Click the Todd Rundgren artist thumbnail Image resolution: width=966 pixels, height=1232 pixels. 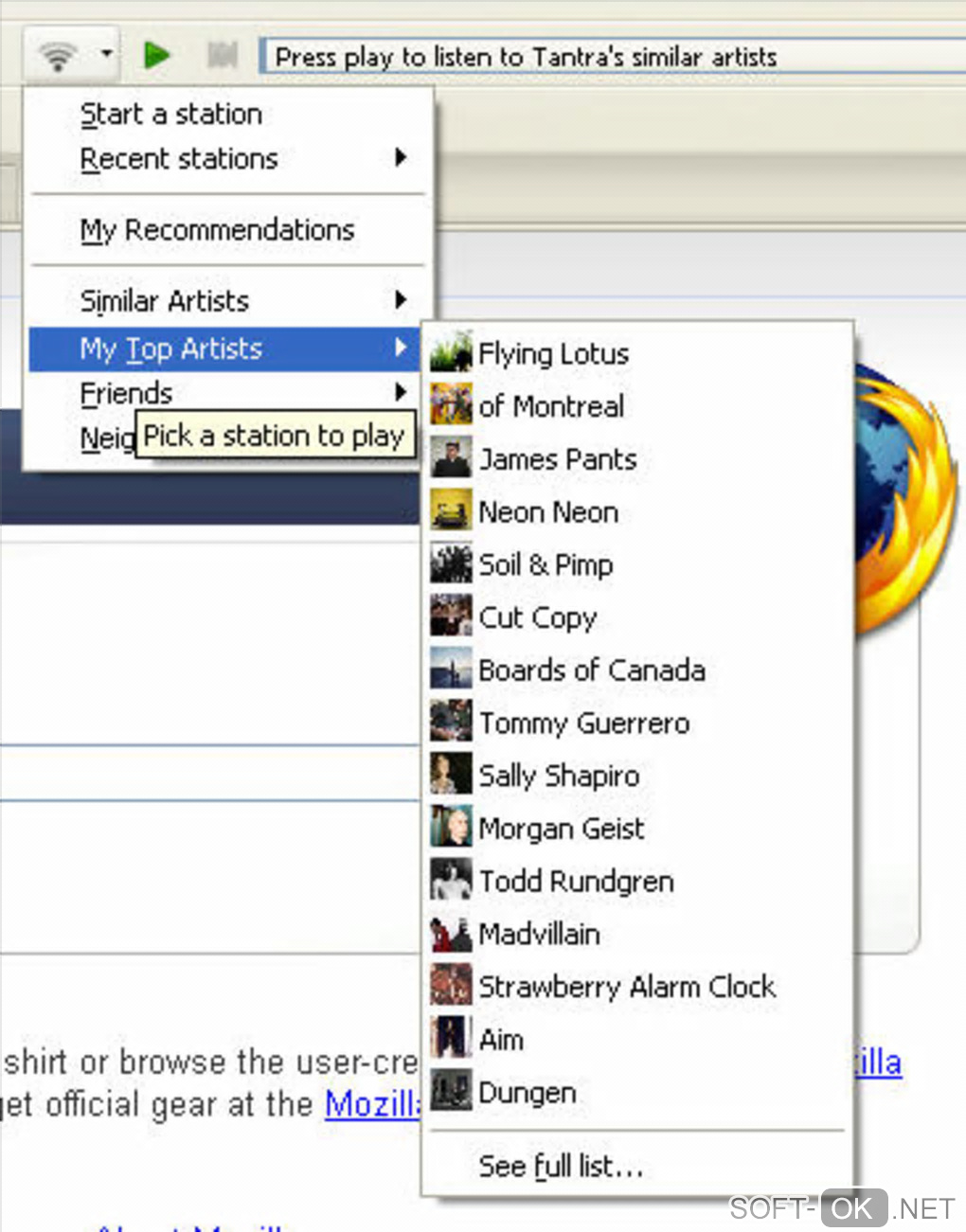[451, 879]
